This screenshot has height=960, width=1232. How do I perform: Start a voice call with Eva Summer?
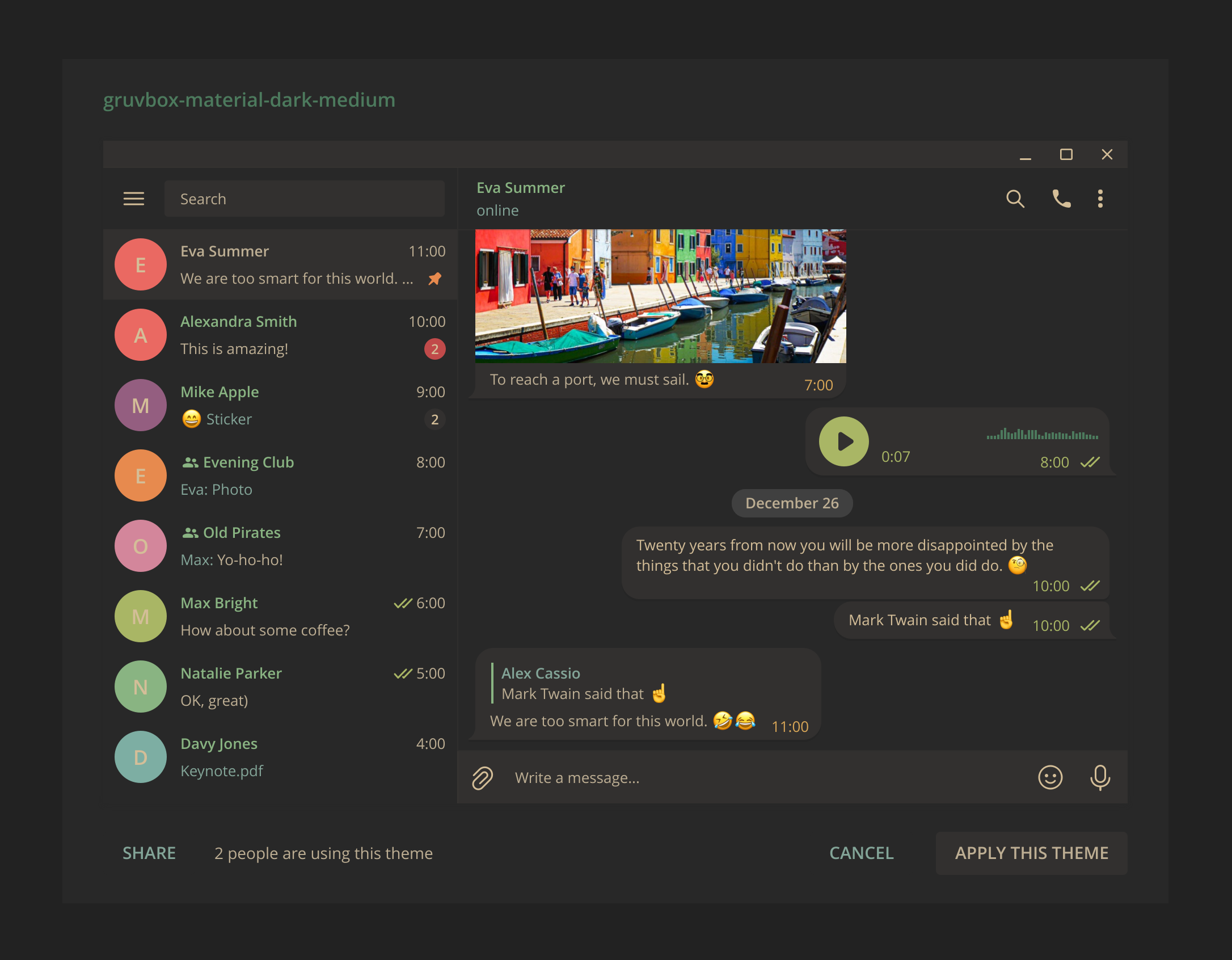click(1061, 199)
